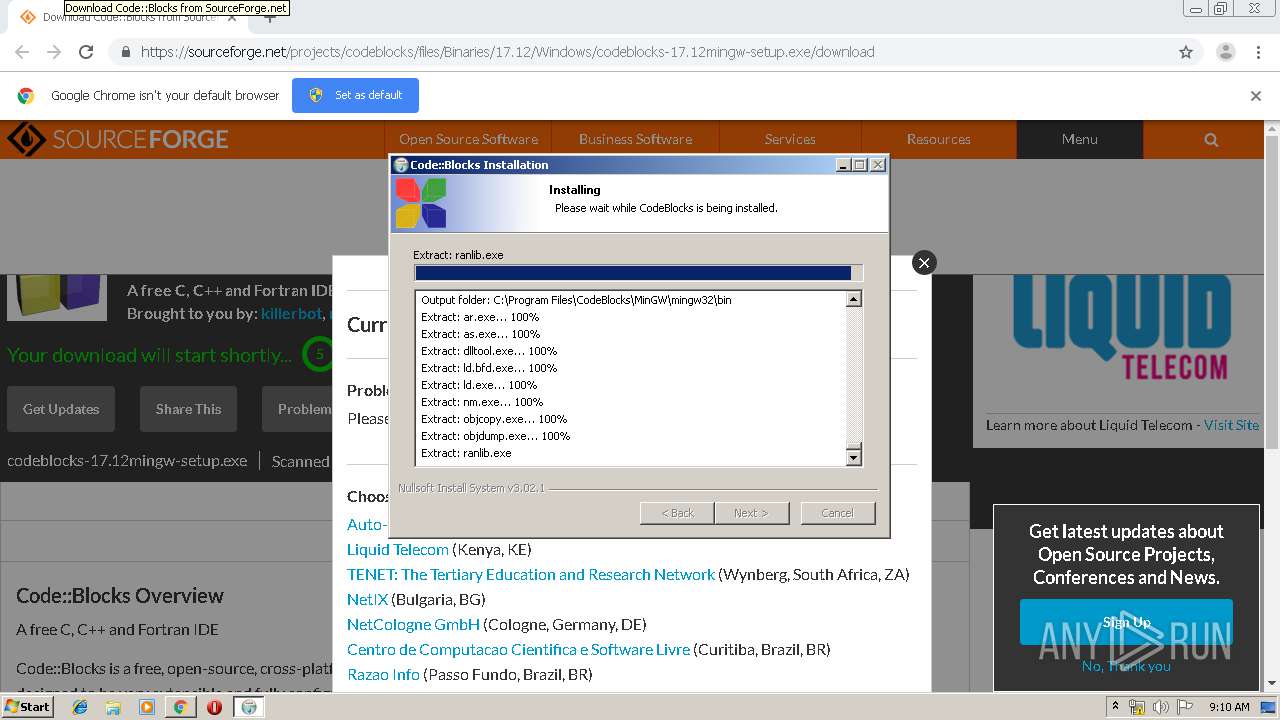Switch to the installer taskbar button
This screenshot has height=720, width=1280.
click(x=249, y=707)
